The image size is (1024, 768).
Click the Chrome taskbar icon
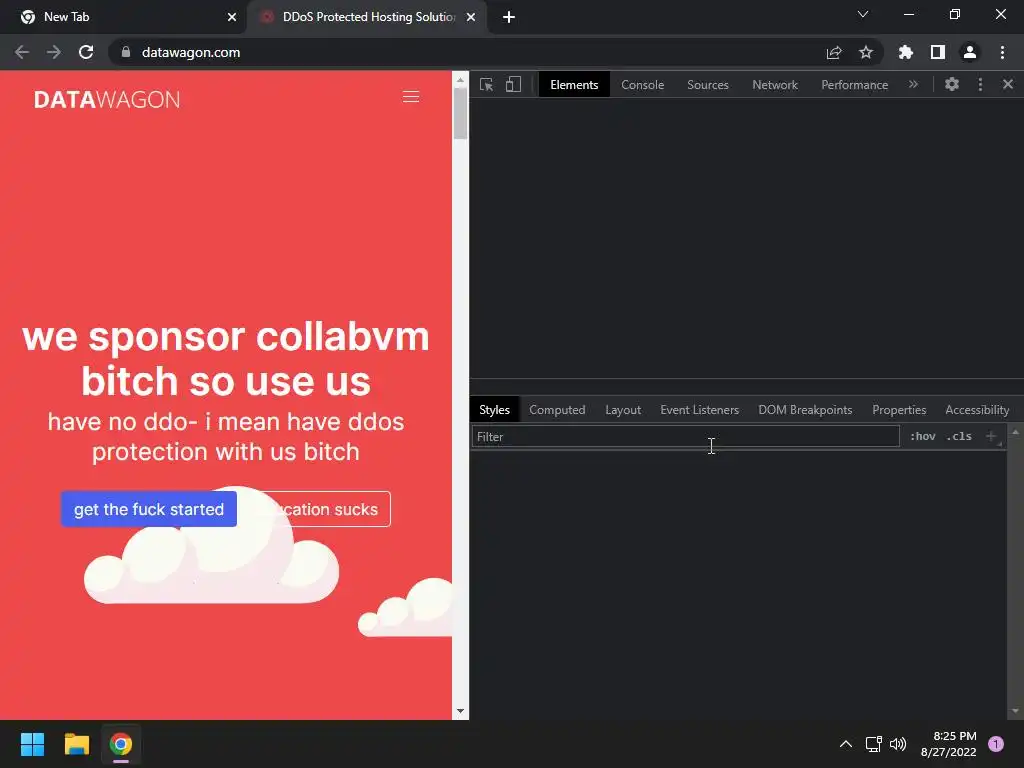pyautogui.click(x=121, y=744)
